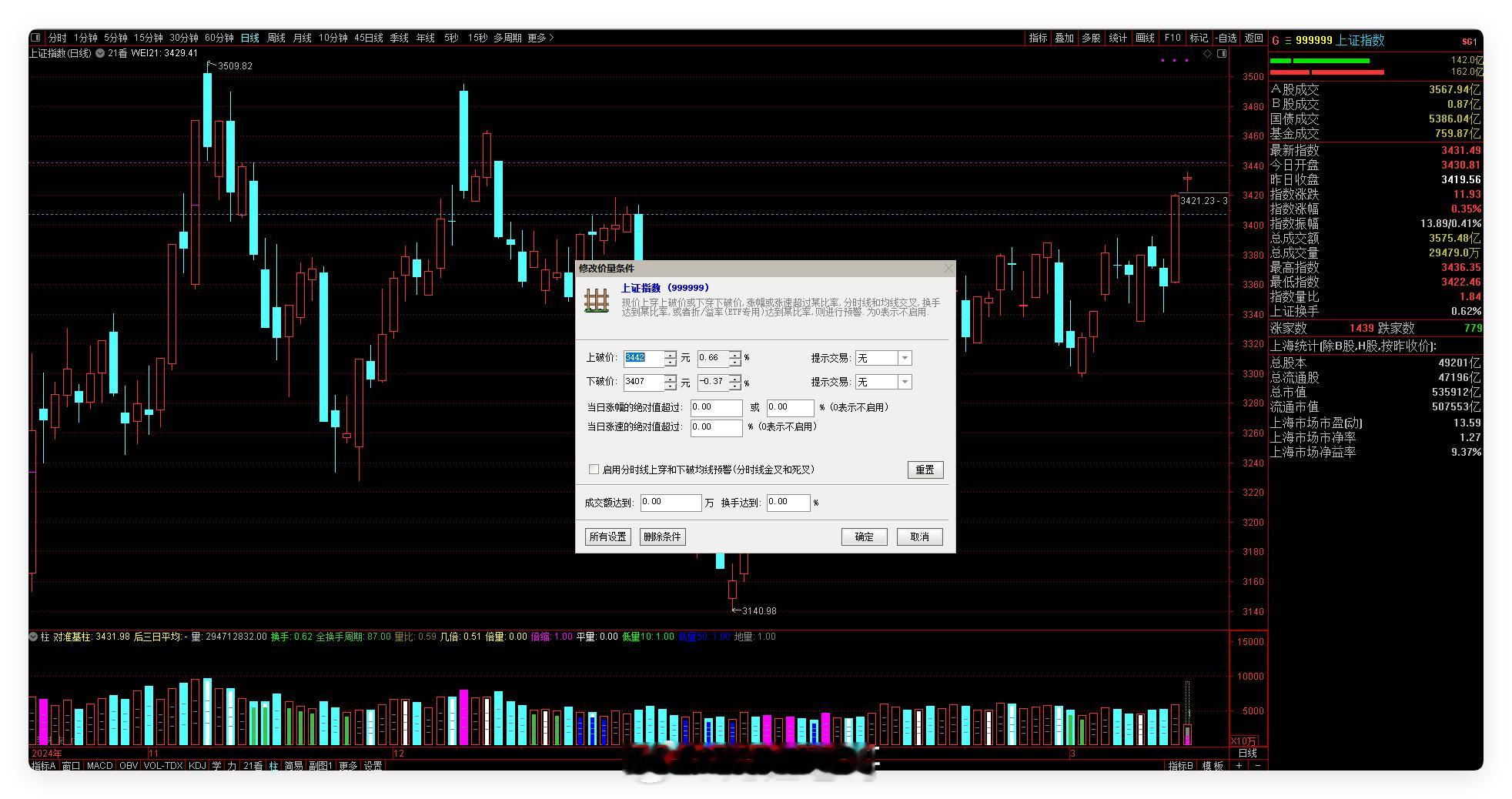Zoom in chart with plus button
1512x799 pixels.
click(1239, 766)
